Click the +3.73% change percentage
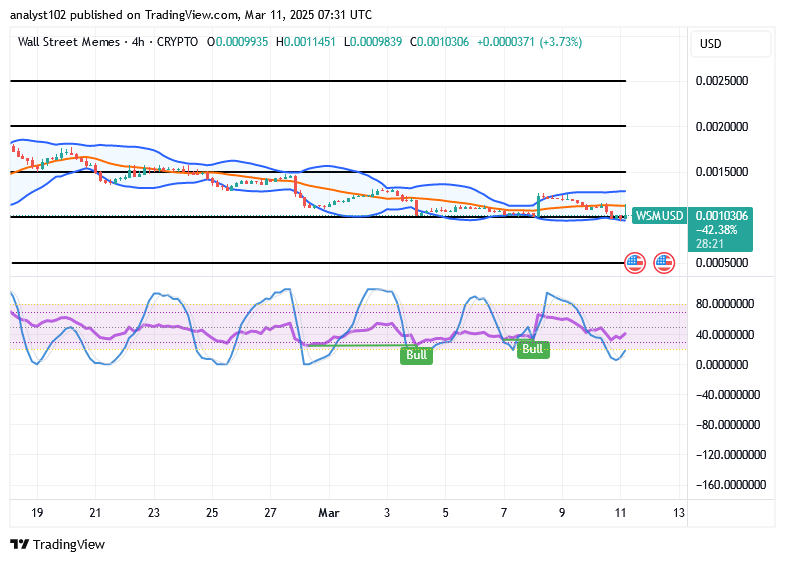The height and width of the screenshot is (562, 785). point(561,42)
